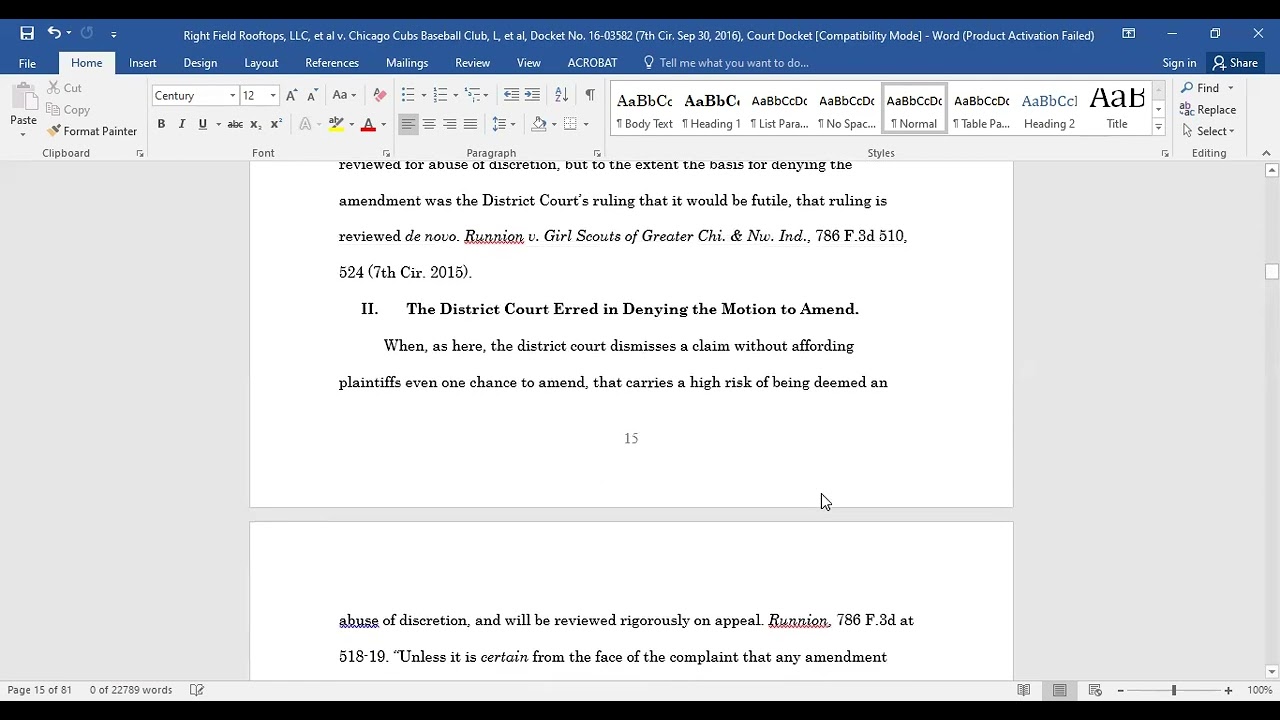Switch to the Mailings tab
Image resolution: width=1280 pixels, height=720 pixels.
pyautogui.click(x=407, y=63)
